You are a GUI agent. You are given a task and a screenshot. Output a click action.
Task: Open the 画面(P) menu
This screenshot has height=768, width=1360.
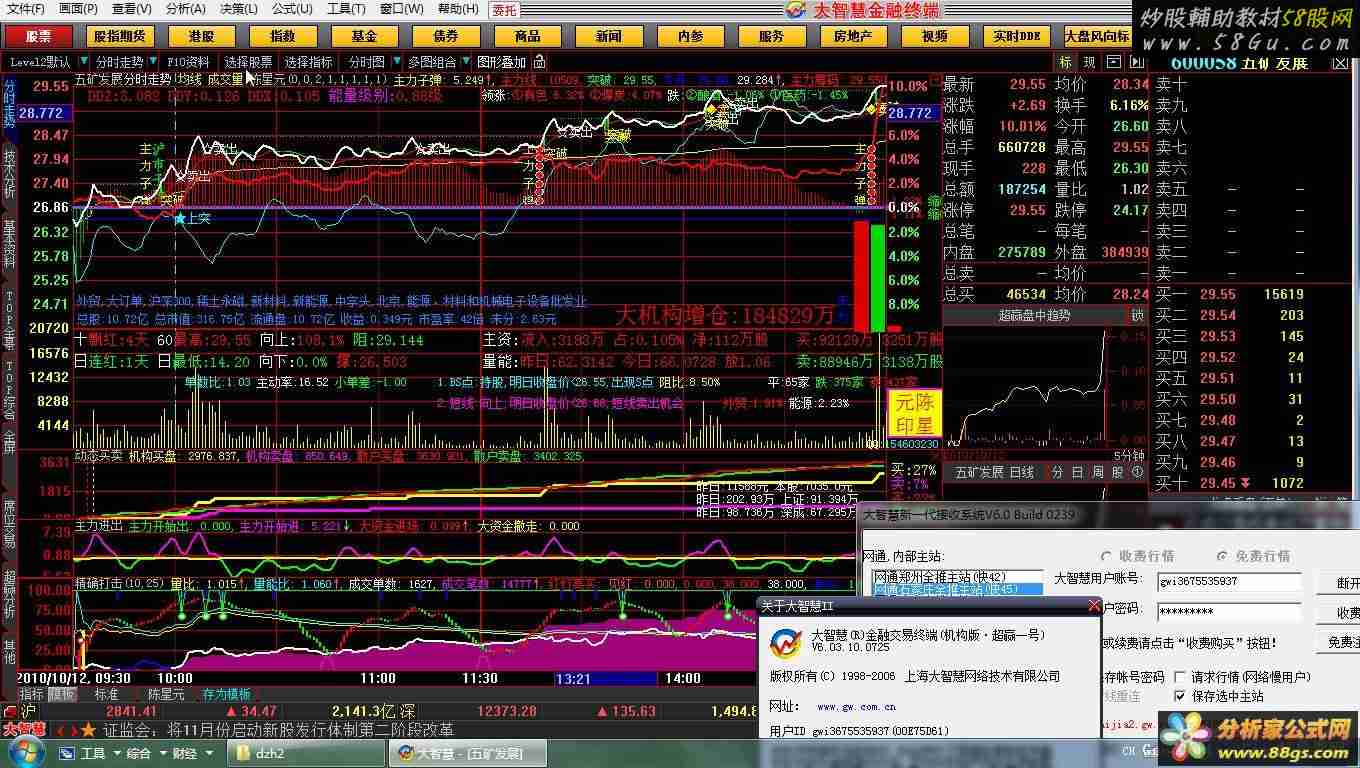(78, 9)
